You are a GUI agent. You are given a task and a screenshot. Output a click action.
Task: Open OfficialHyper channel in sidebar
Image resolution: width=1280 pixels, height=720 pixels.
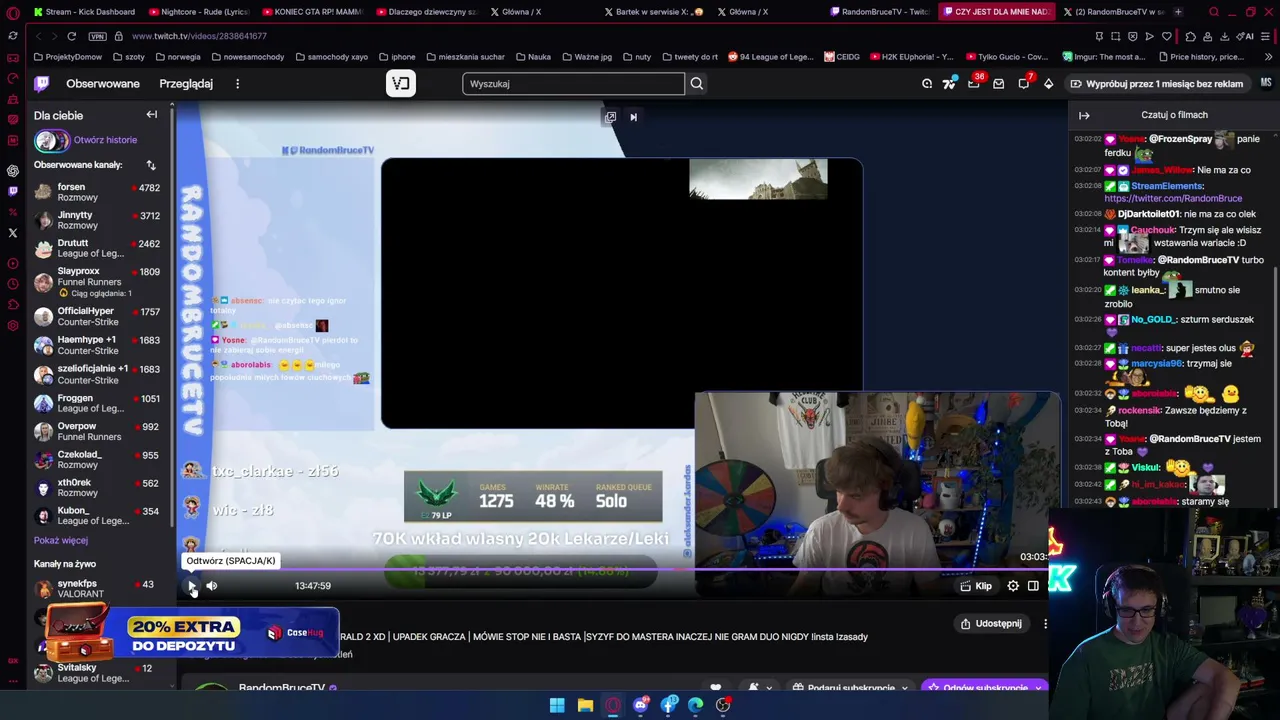tap(98, 316)
